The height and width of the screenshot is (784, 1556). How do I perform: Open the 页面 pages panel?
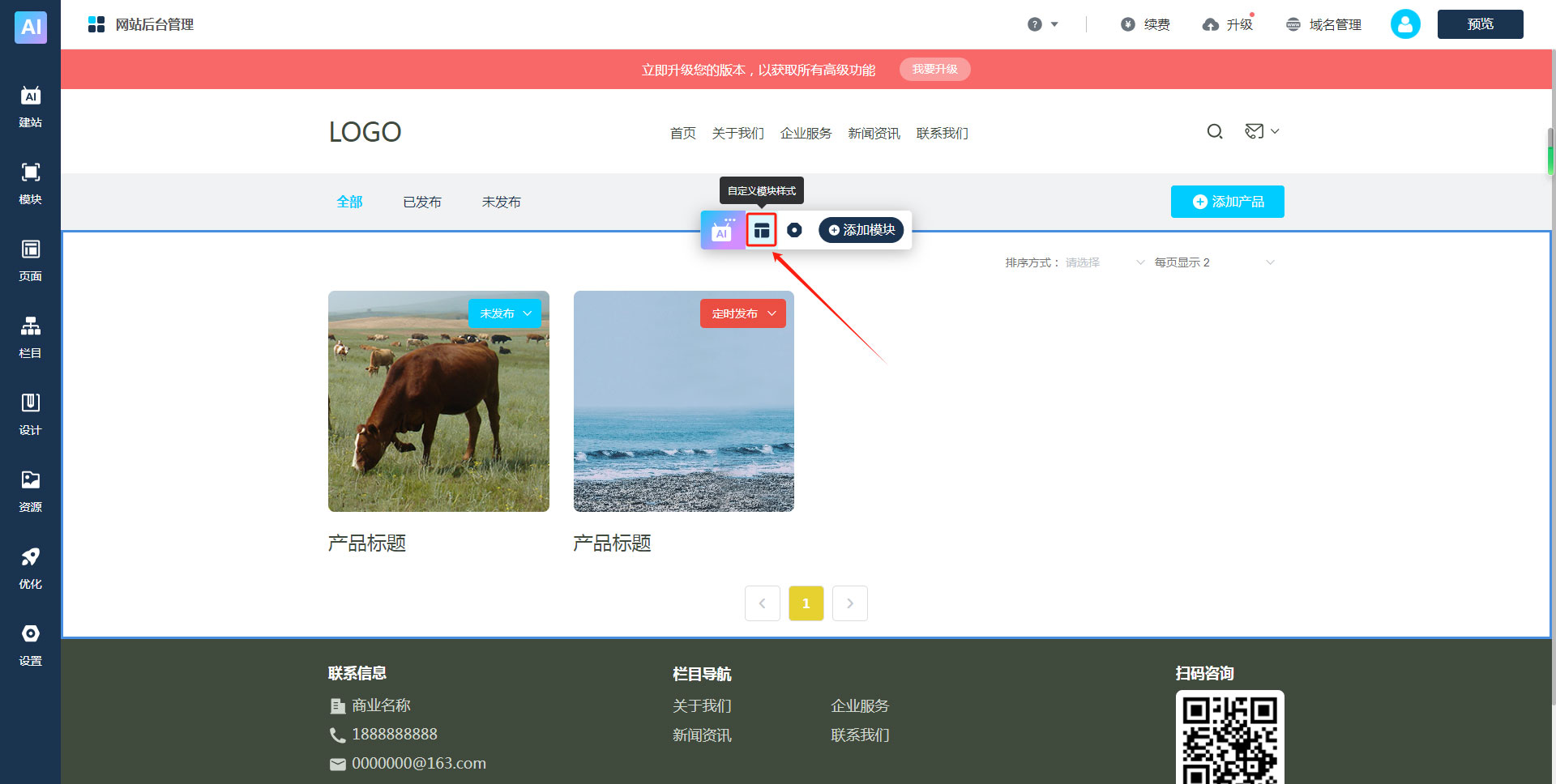31,261
